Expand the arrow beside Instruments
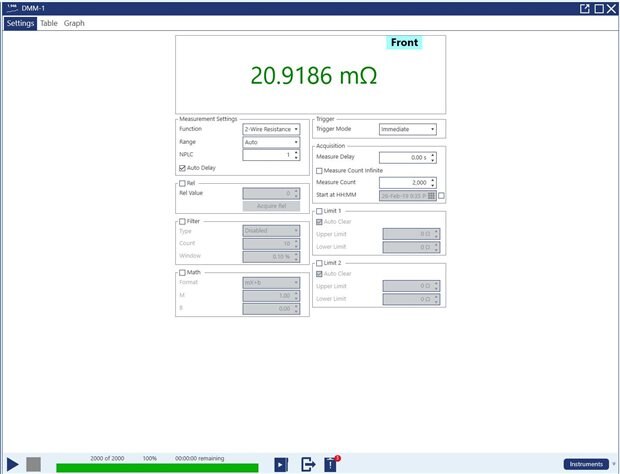Viewport: 620px width, 474px height. pyautogui.click(x=614, y=464)
